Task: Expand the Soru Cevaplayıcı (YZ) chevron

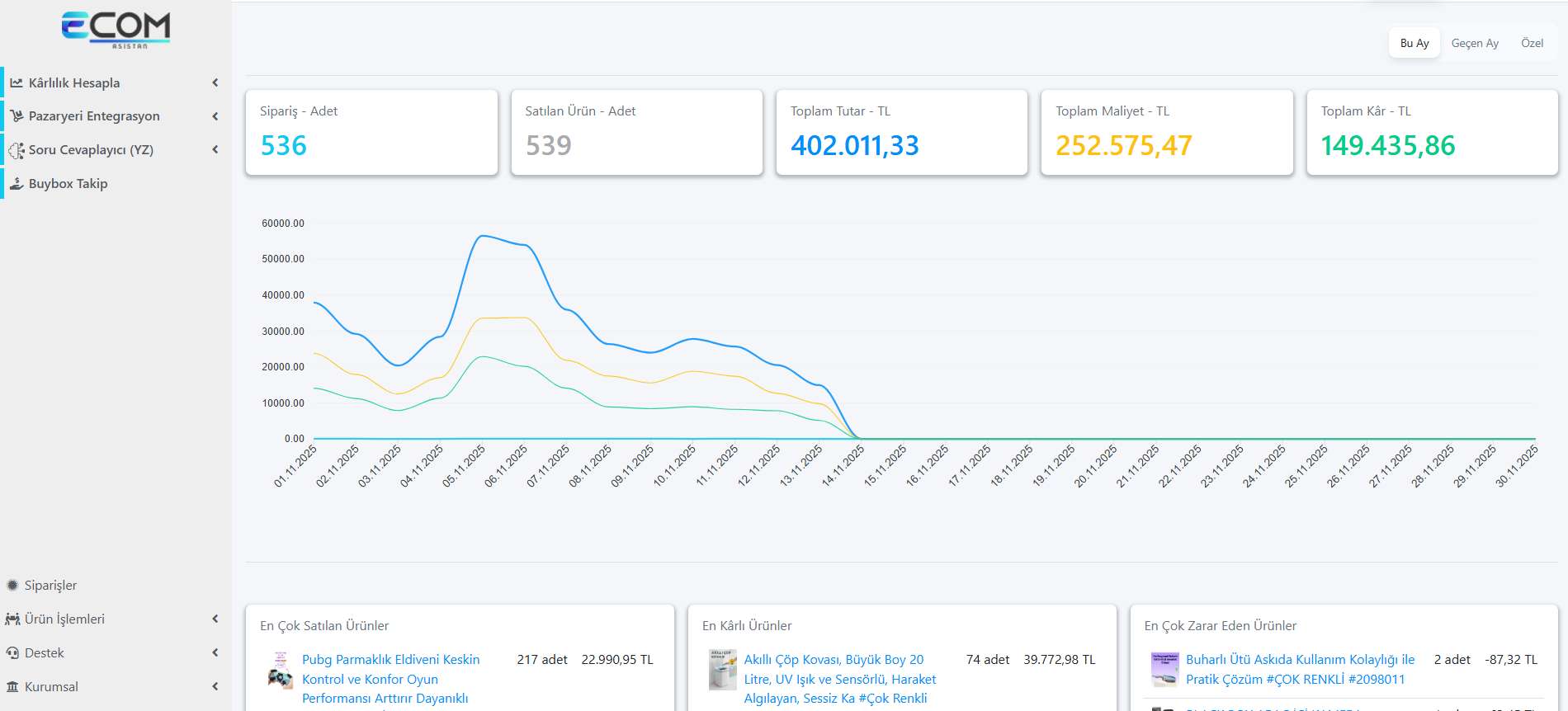Action: coord(215,150)
